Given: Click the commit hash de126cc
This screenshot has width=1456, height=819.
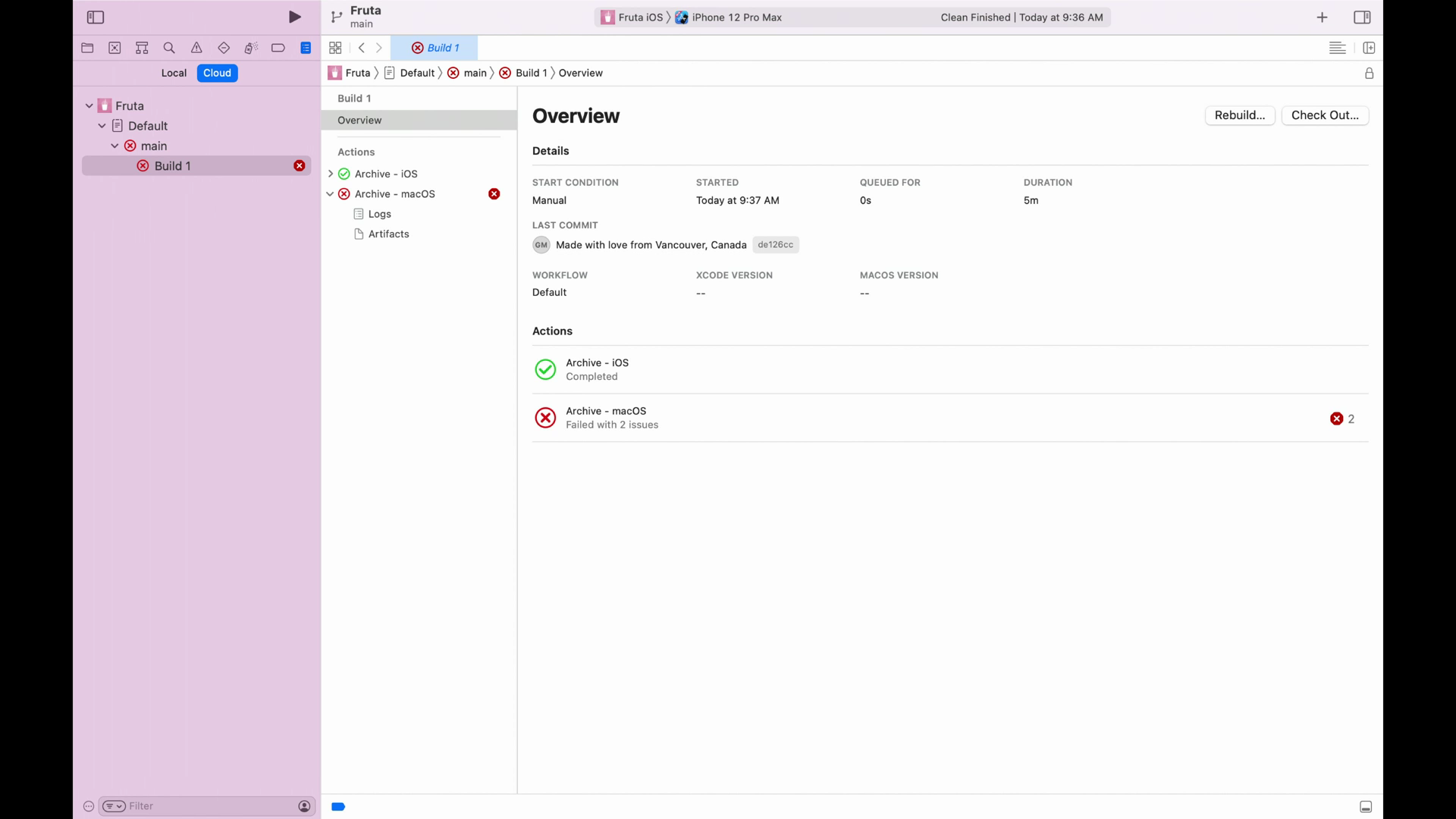Looking at the screenshot, I should pos(775,245).
